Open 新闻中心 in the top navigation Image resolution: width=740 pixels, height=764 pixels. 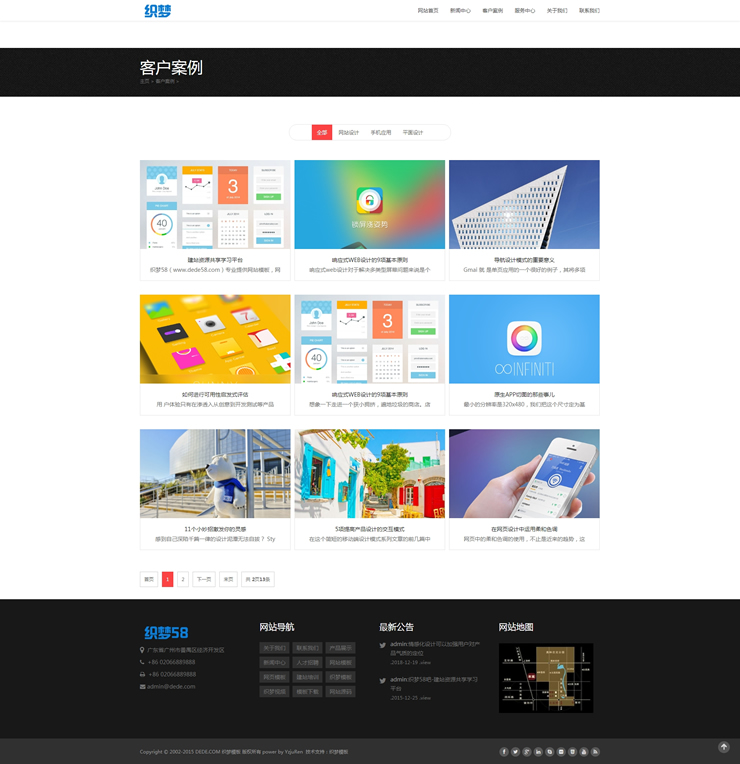pos(460,11)
